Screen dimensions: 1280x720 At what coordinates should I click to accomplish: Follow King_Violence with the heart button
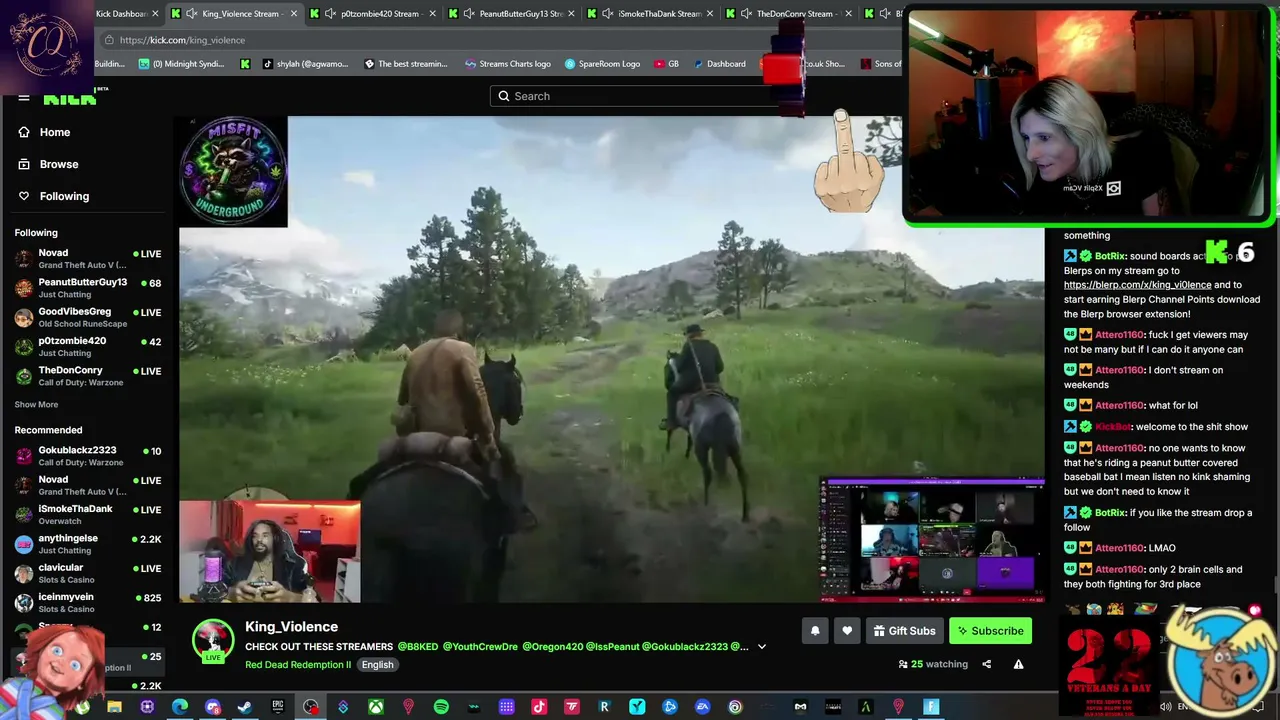tap(847, 631)
